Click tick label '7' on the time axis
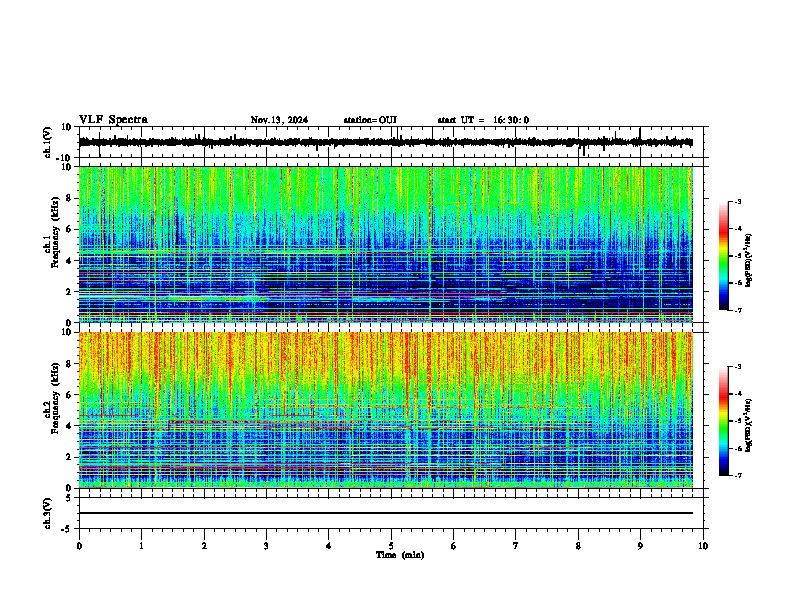Viewport: 792px width, 612px height. click(516, 546)
